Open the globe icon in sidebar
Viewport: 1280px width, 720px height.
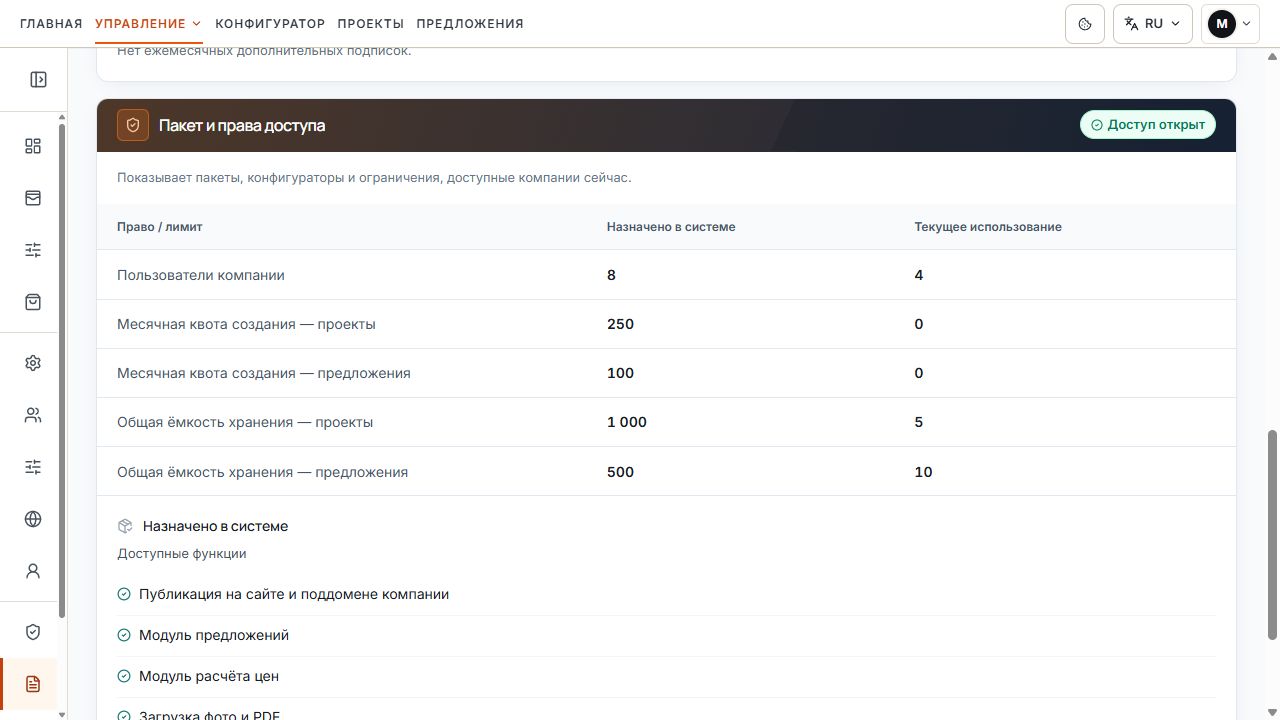pyautogui.click(x=33, y=519)
